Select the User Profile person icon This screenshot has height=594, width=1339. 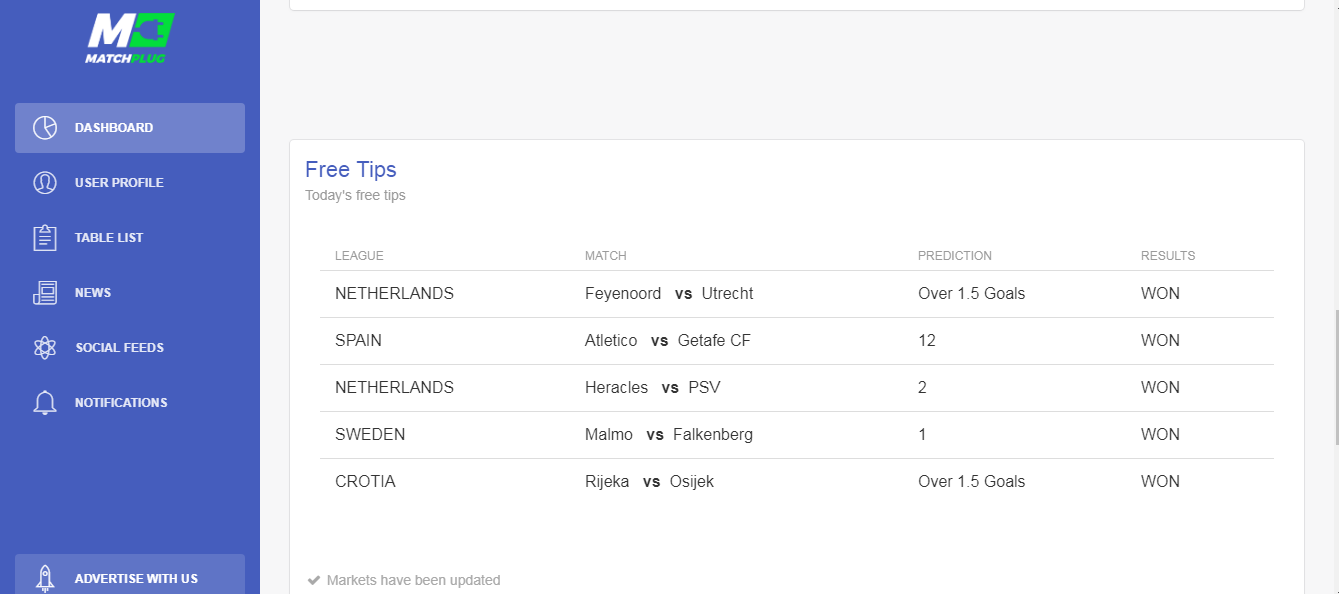tap(45, 183)
